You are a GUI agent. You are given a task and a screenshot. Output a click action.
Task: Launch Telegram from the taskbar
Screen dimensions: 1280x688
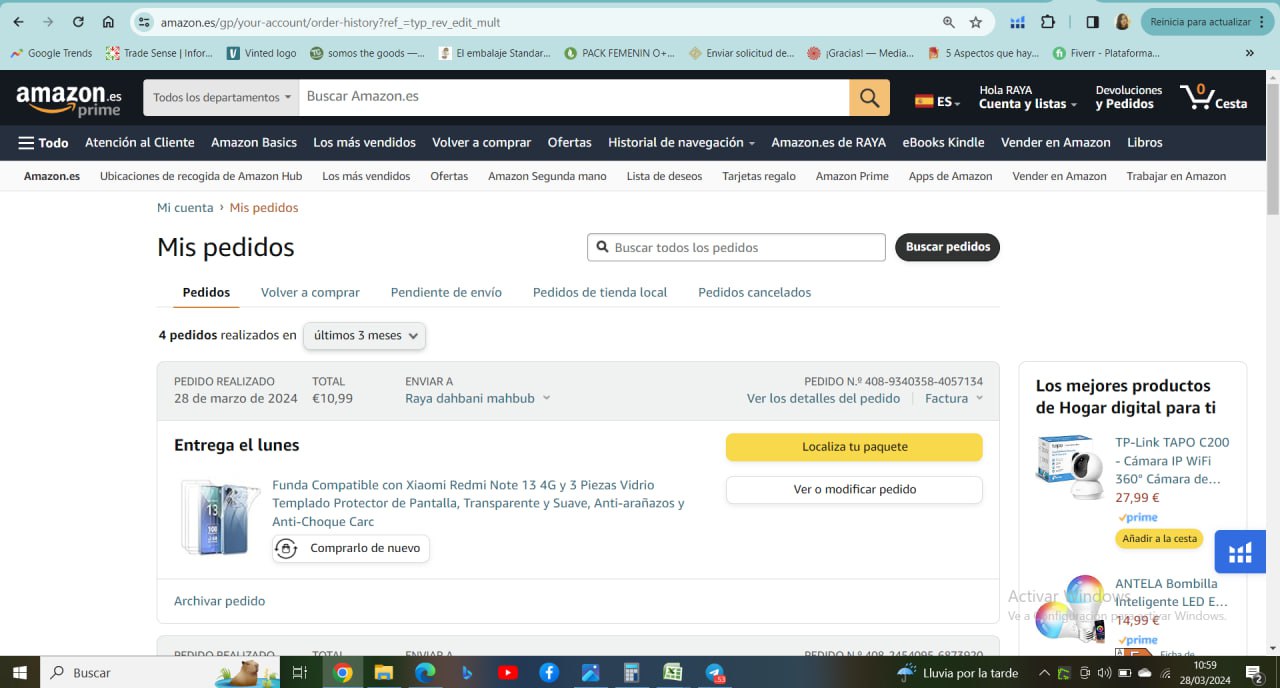click(715, 673)
